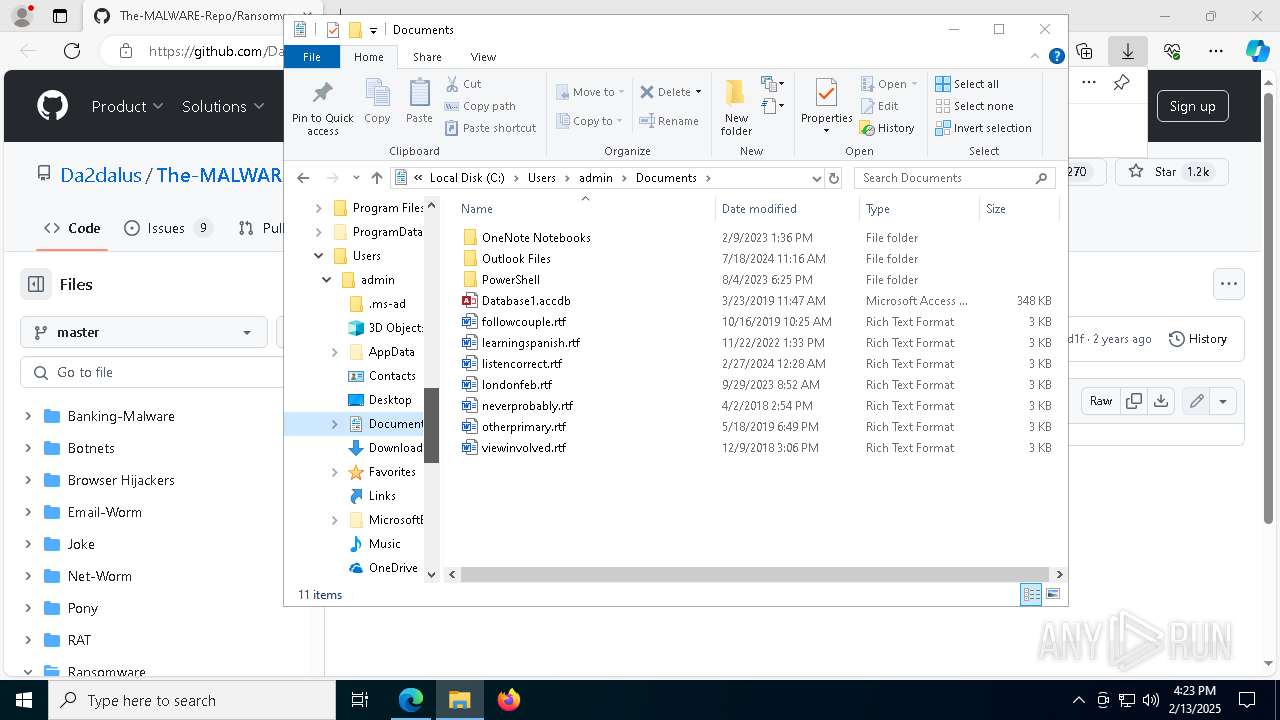Viewport: 1280px width, 720px height.
Task: Switch to large icons view layout
Action: tap(1053, 595)
